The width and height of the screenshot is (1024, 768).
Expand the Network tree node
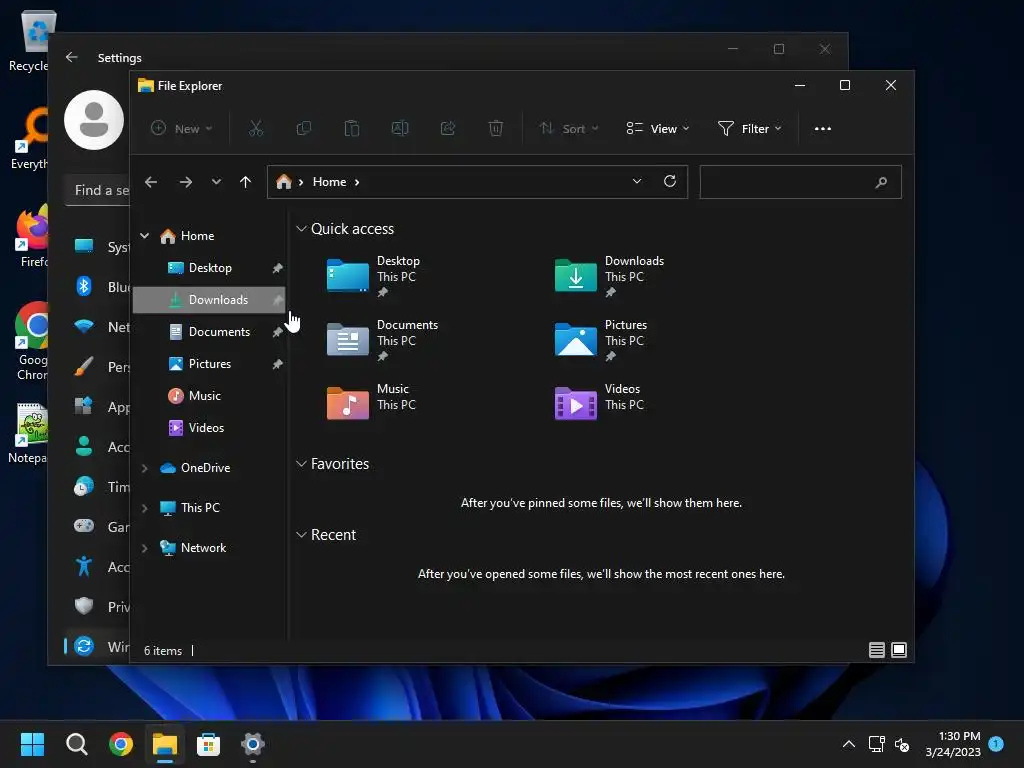(145, 548)
